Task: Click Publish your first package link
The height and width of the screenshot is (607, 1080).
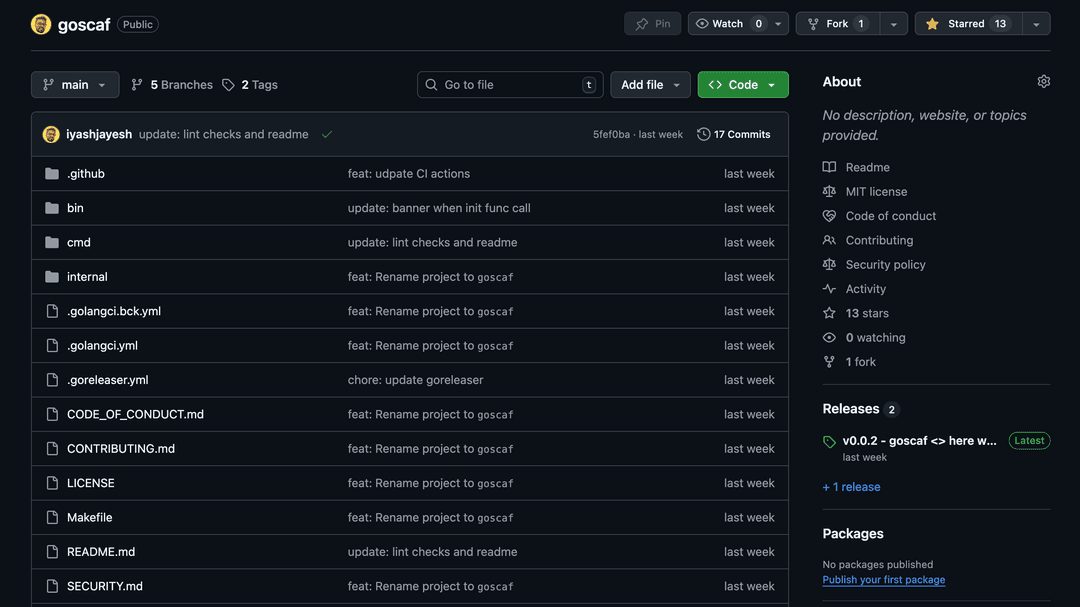Action: (883, 579)
